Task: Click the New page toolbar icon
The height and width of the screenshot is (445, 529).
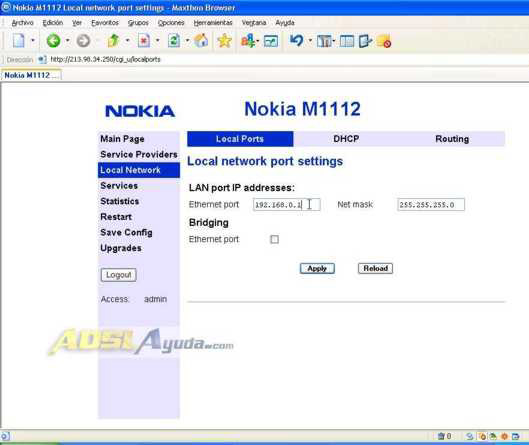Action: point(19,41)
